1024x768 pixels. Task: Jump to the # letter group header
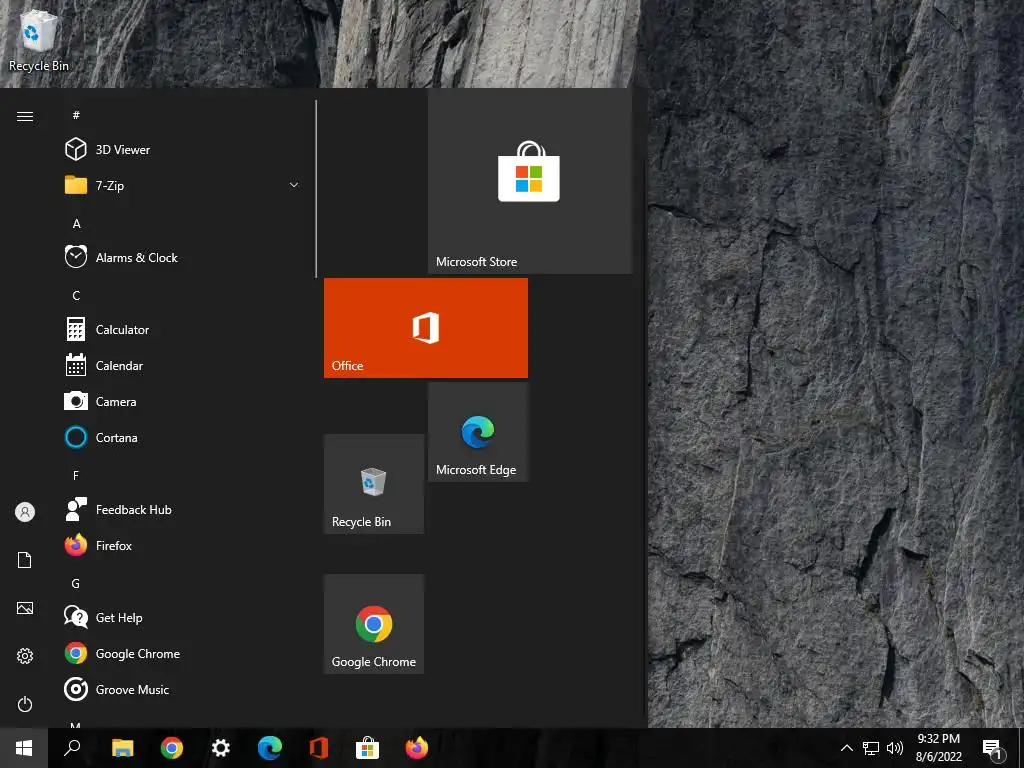click(x=76, y=115)
